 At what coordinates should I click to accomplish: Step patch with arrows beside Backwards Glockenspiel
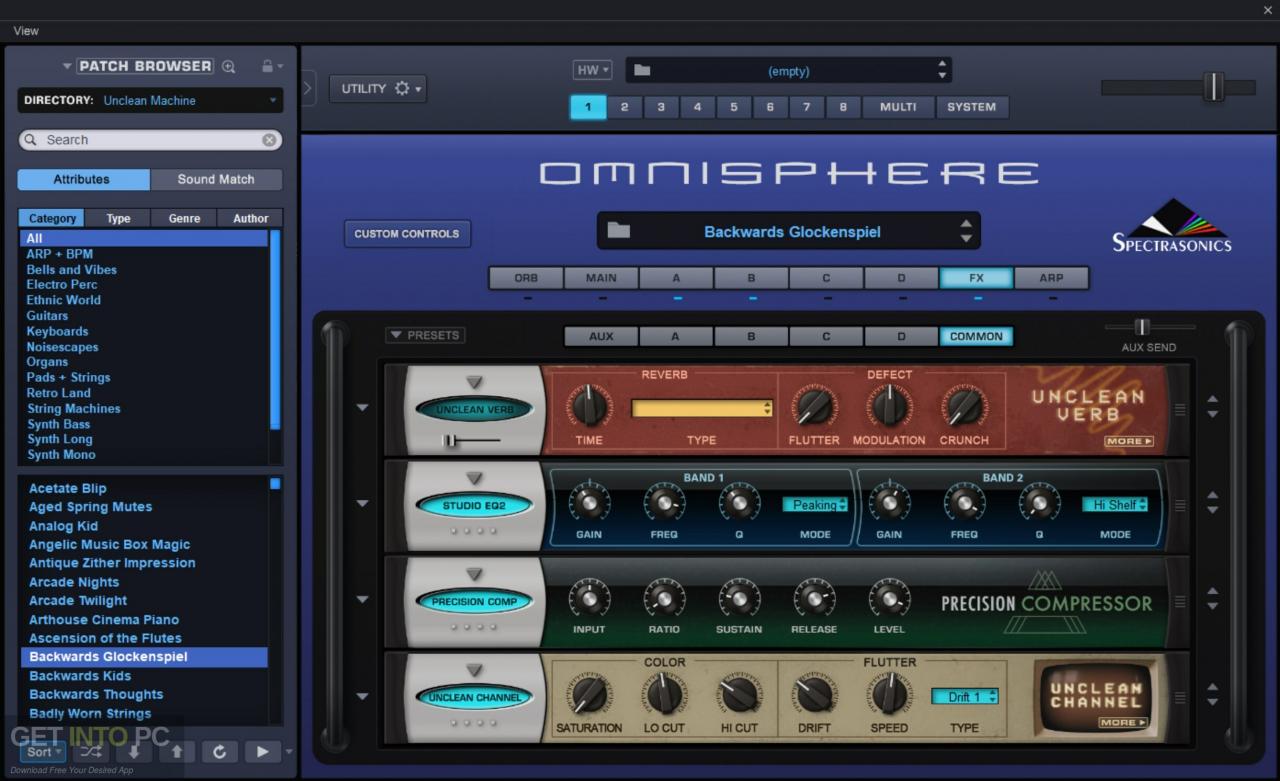point(966,231)
